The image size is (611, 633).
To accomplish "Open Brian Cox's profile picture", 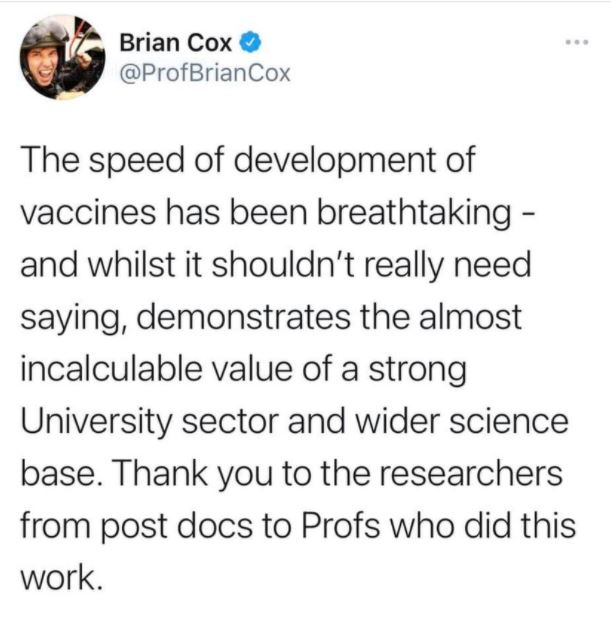I will pos(63,57).
